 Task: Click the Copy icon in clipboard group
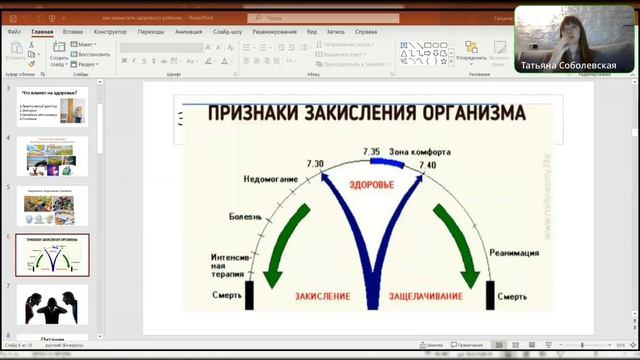[31, 54]
